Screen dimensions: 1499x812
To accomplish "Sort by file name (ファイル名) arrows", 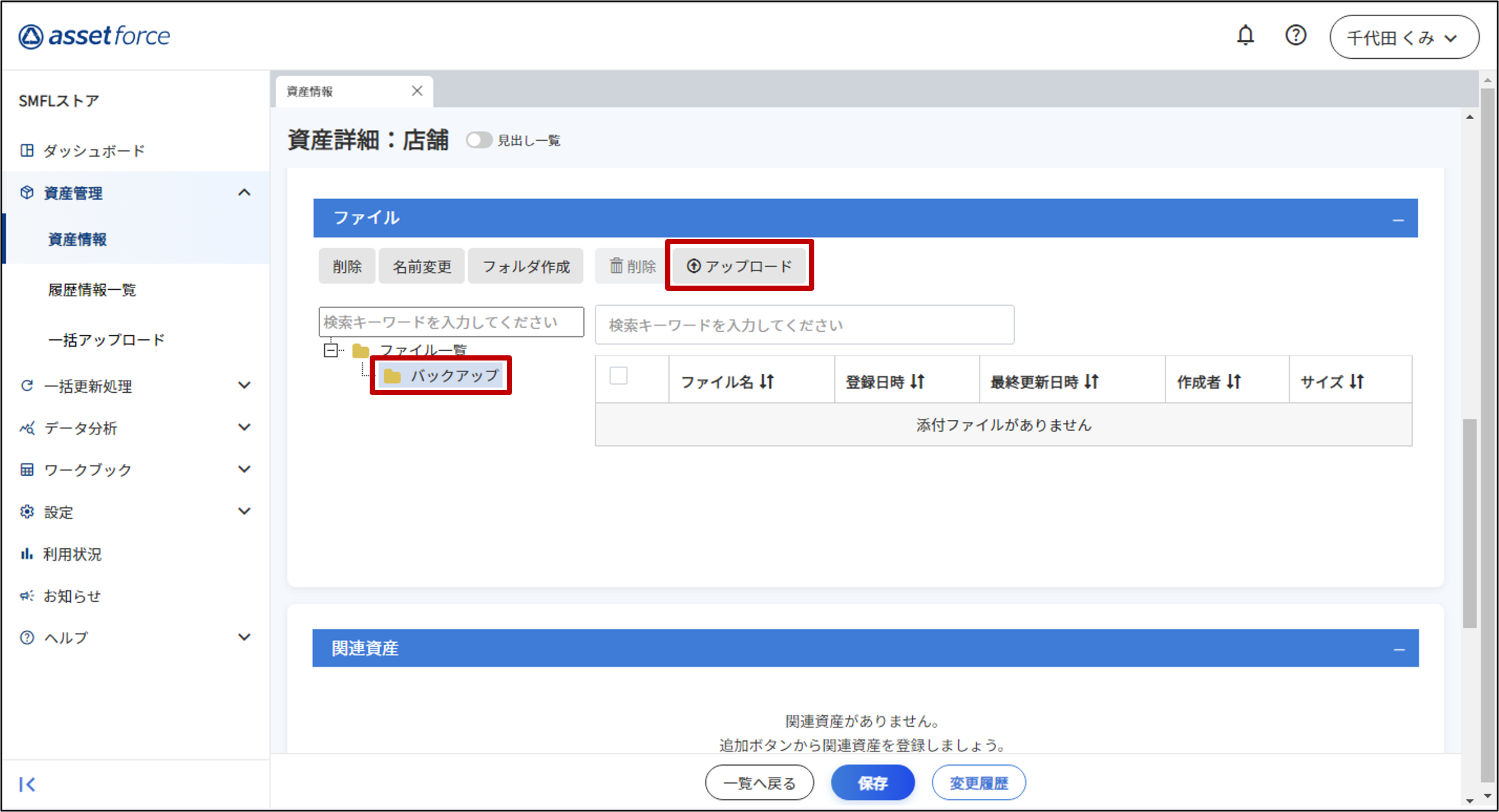I will (x=766, y=381).
